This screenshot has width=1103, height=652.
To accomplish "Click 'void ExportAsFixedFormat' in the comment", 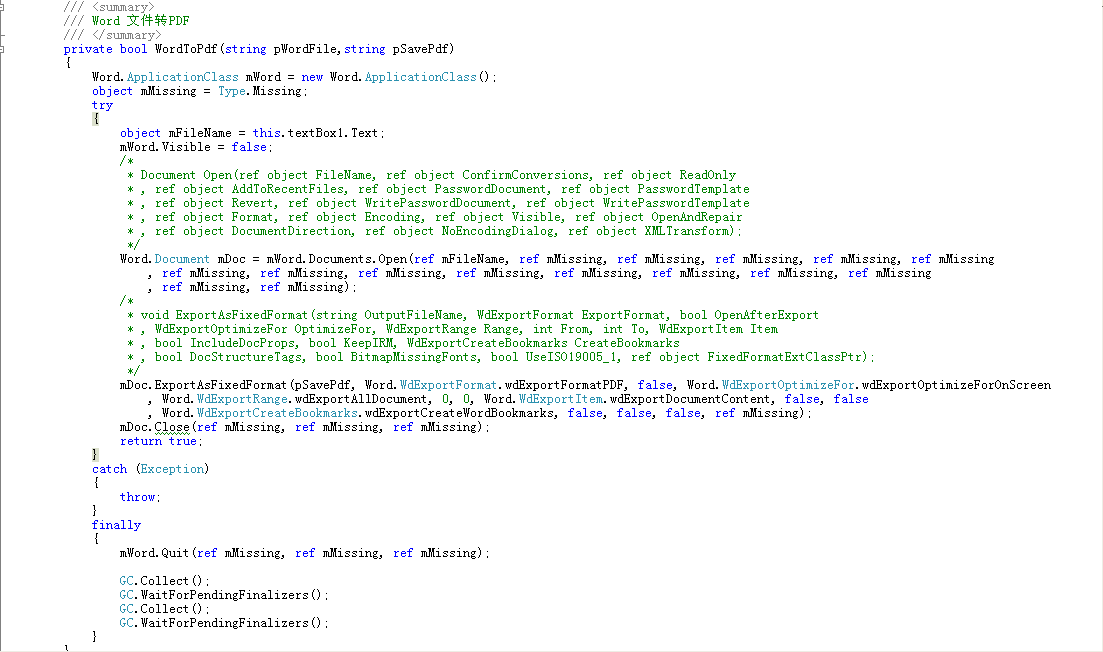I will (x=224, y=315).
